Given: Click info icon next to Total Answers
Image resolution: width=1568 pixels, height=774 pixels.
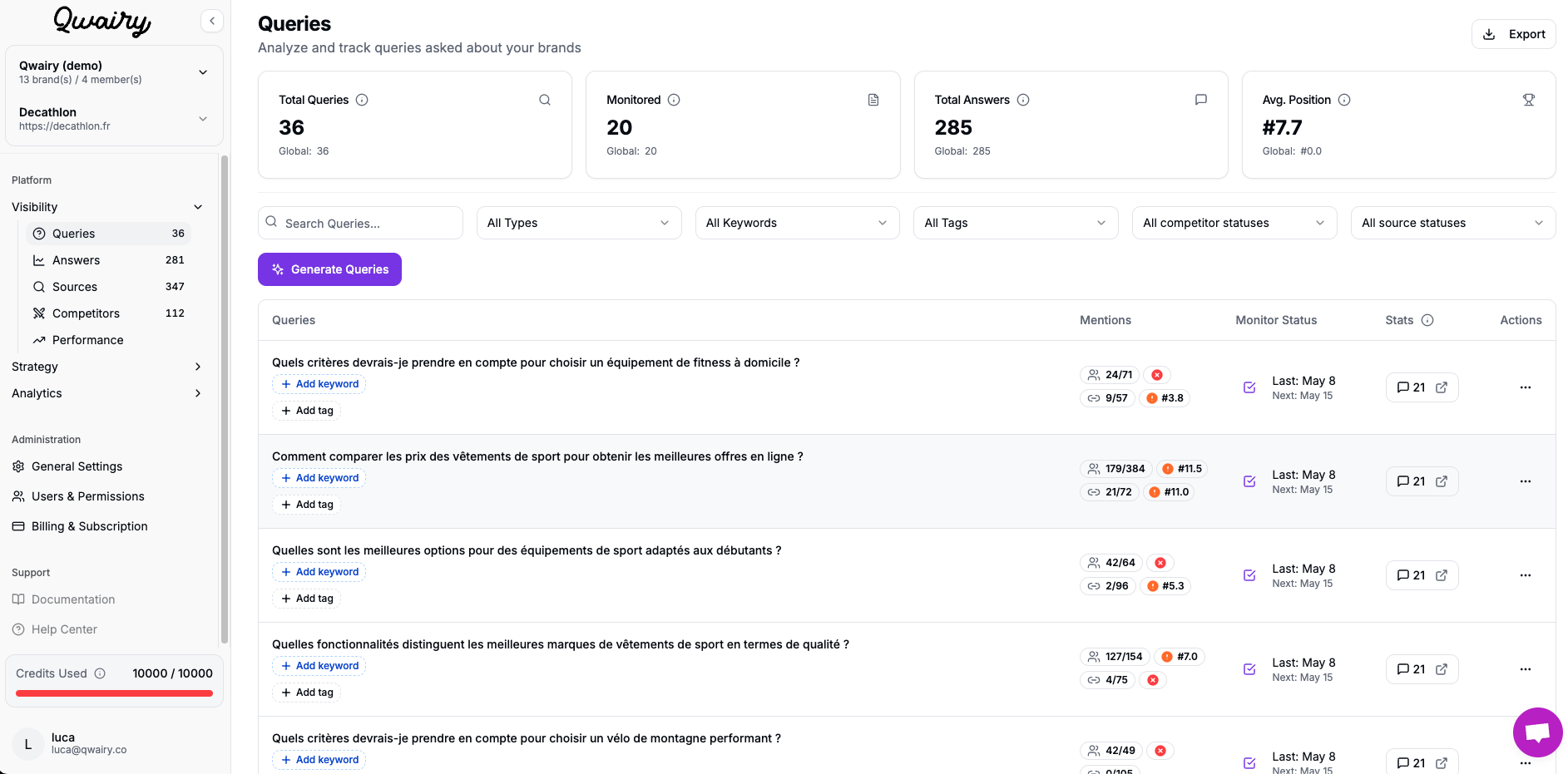Looking at the screenshot, I should (1023, 100).
